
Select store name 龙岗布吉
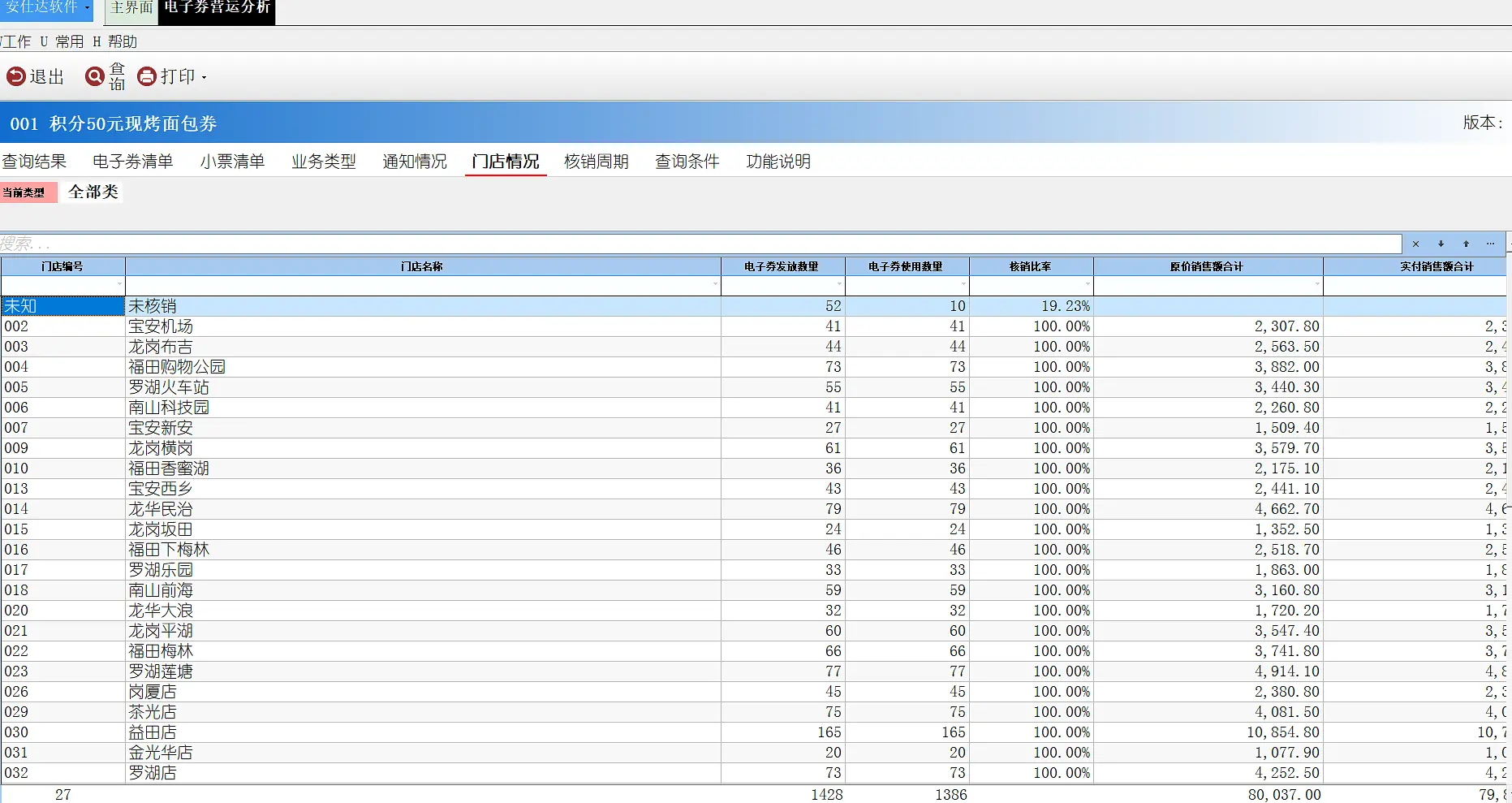423,347
